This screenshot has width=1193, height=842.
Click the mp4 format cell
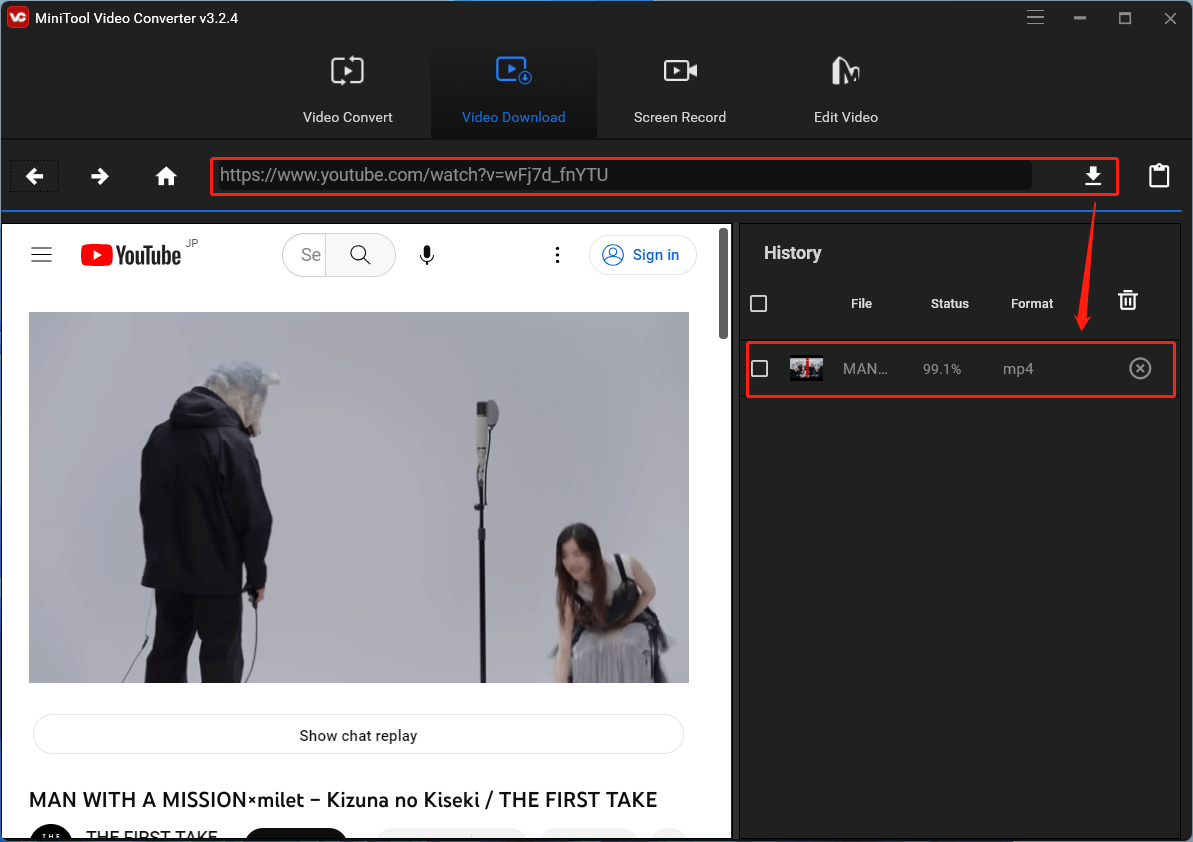(1018, 369)
